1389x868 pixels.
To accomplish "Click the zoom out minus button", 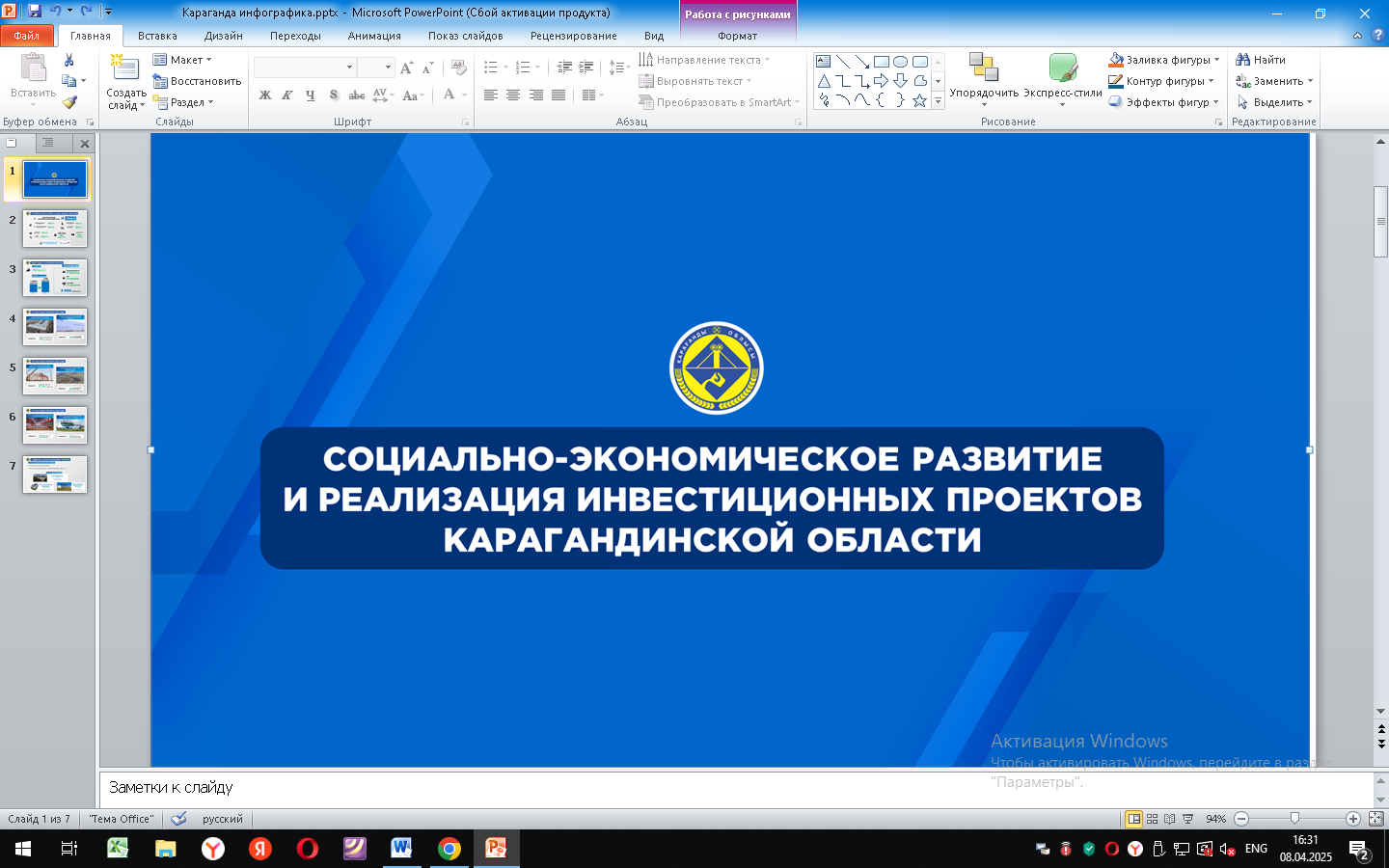I will point(1241,819).
